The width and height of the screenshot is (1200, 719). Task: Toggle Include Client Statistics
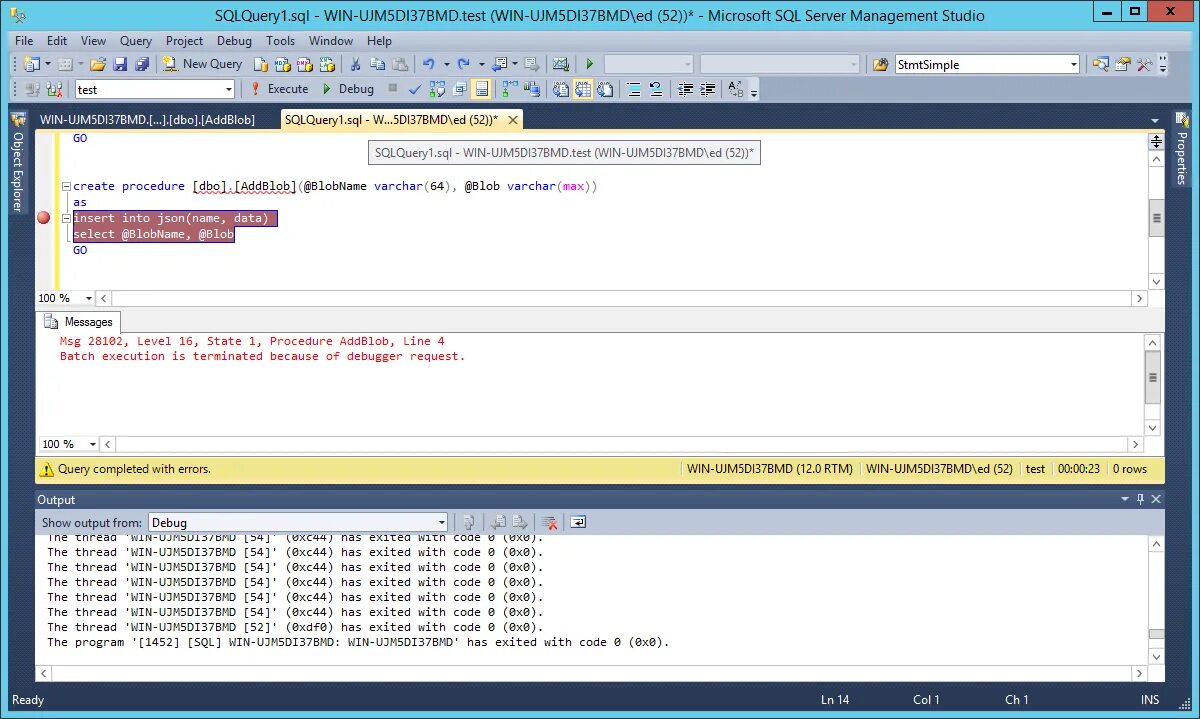532,89
